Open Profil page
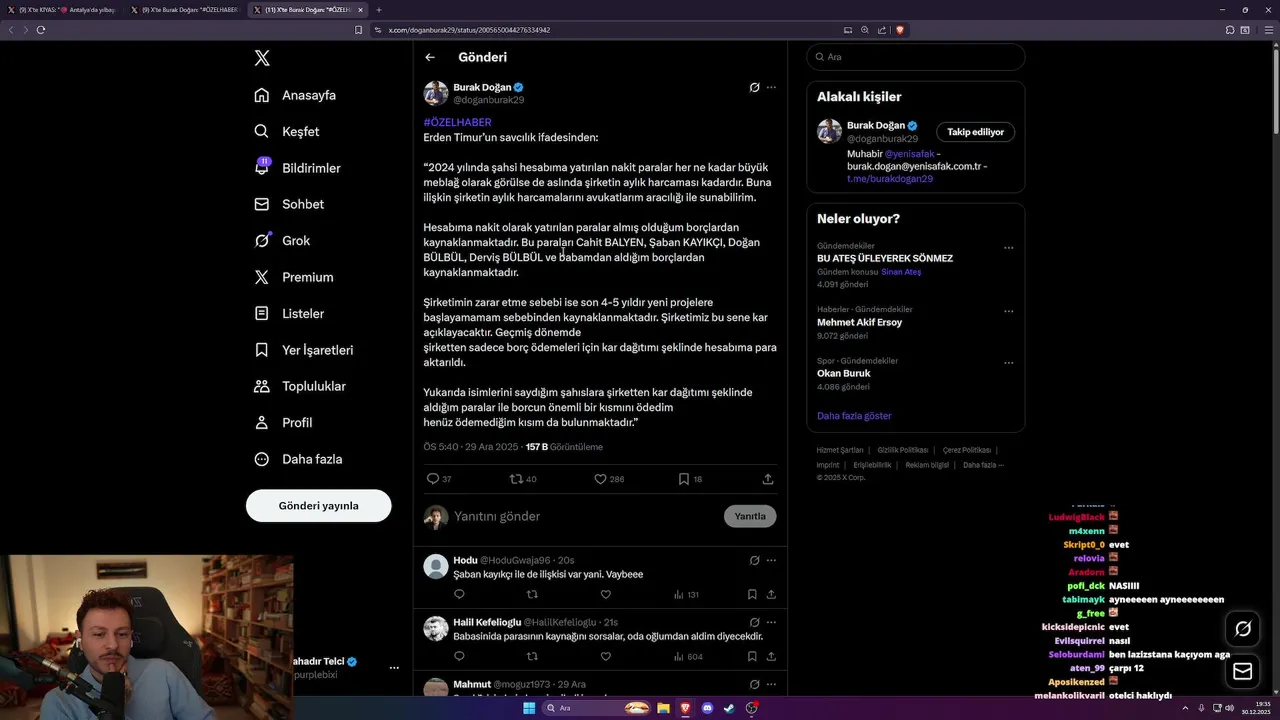Image resolution: width=1280 pixels, height=720 pixels. pyautogui.click(x=283, y=422)
